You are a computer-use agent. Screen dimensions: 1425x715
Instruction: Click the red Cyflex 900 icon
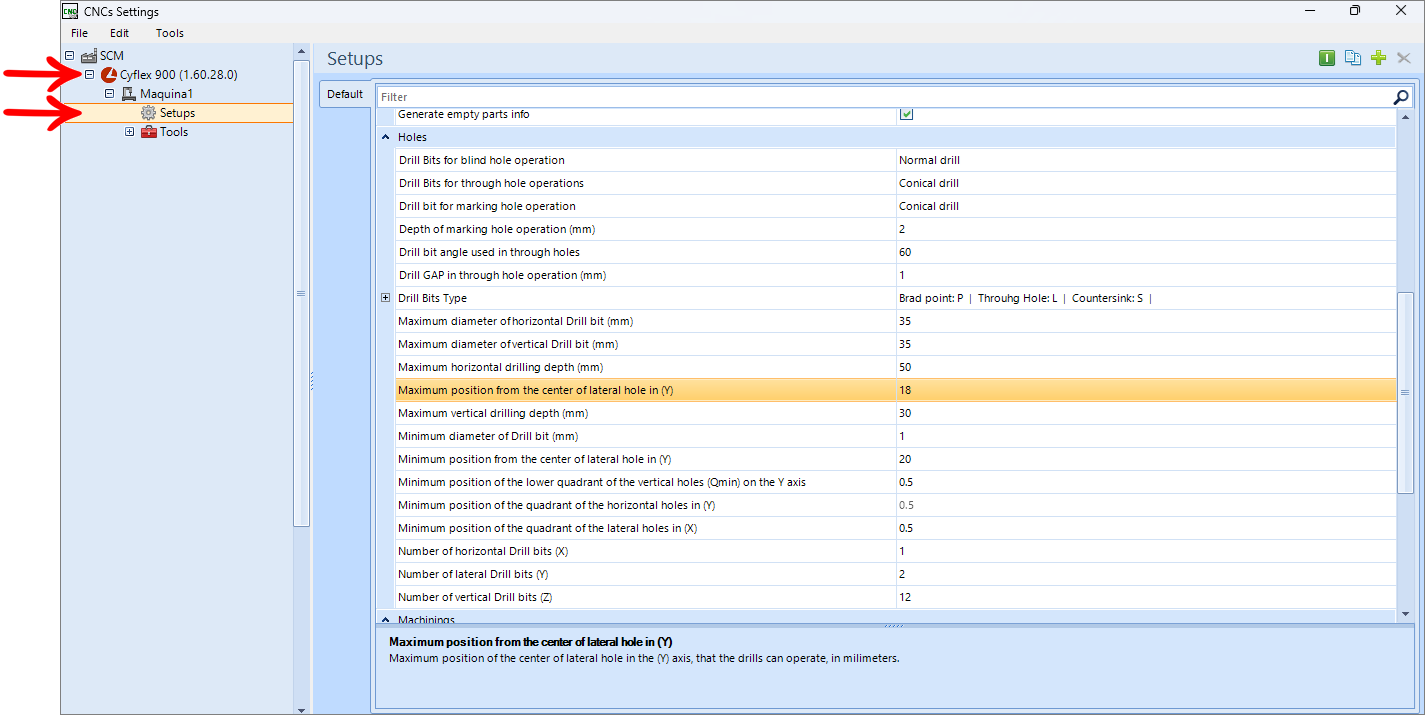[x=109, y=75]
